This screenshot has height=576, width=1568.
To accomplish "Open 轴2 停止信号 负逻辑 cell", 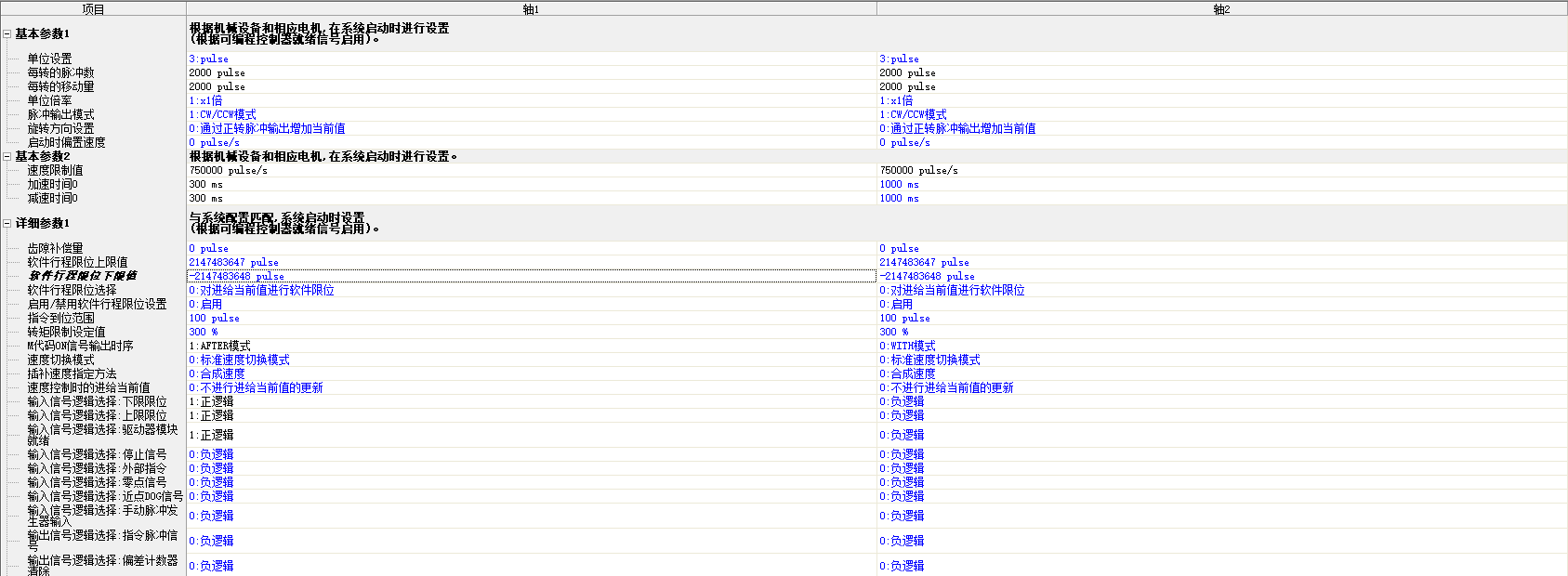I will [1221, 454].
